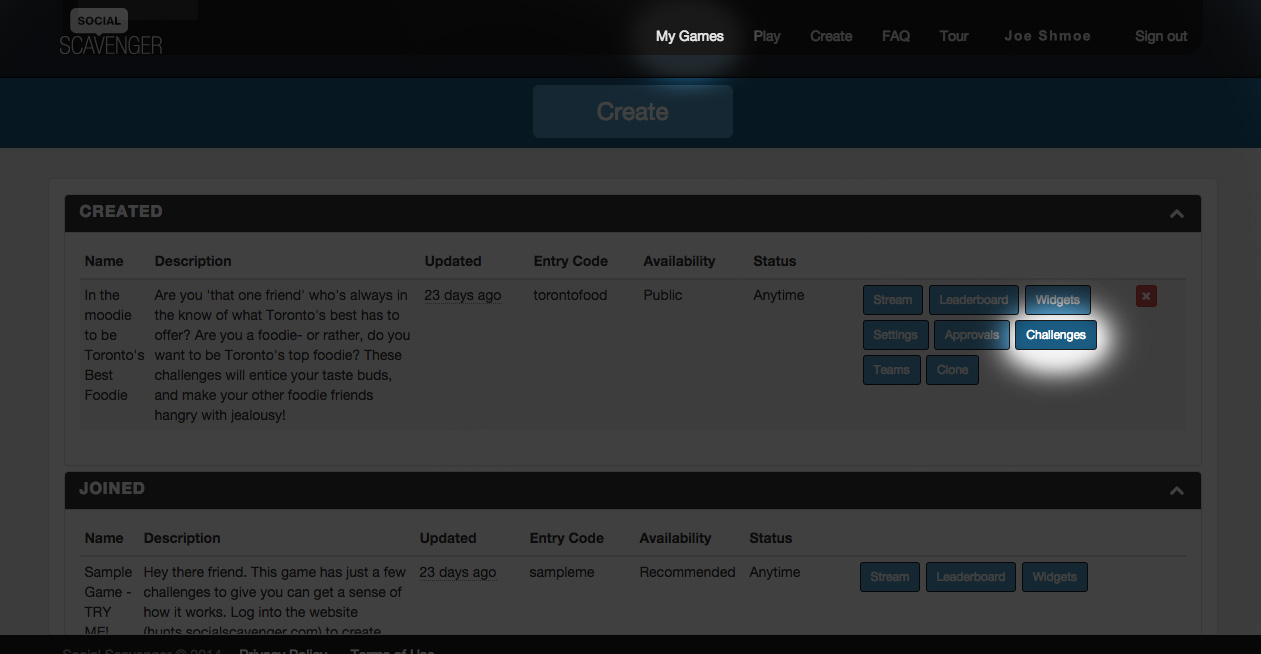
Task: Open Teams for Toronto foodie game
Action: click(x=891, y=370)
